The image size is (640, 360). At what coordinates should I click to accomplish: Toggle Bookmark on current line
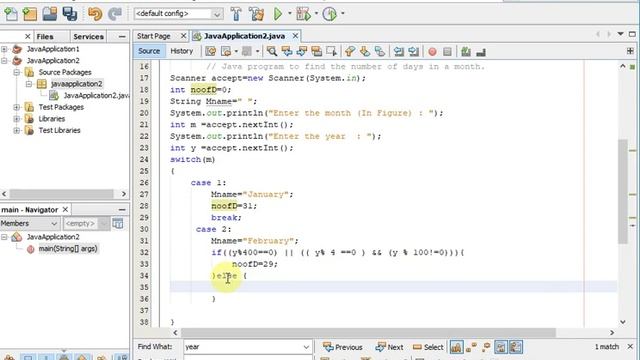pyautogui.click(x=380, y=51)
